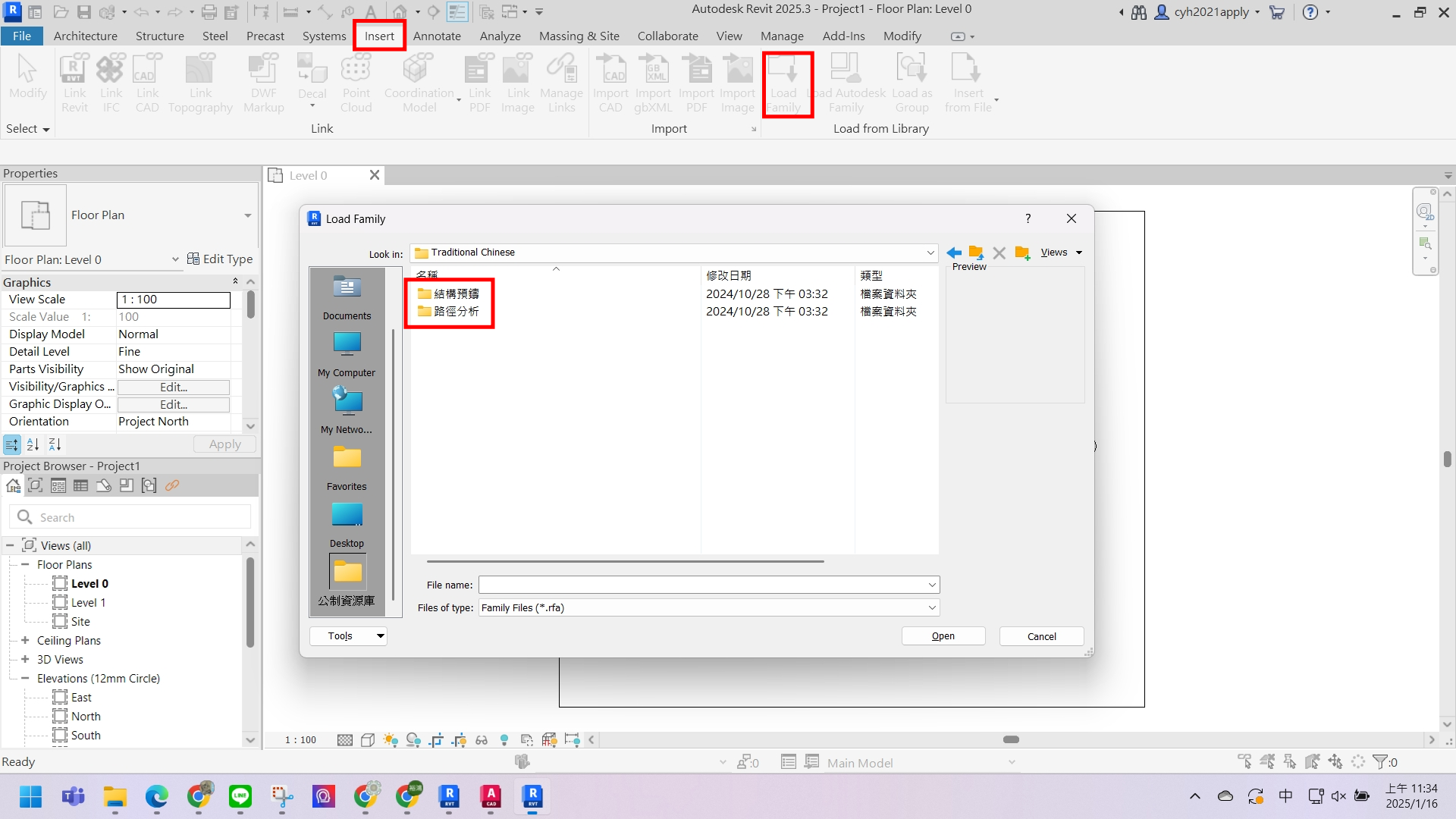Create new folder icon in Load Family dialog
The image size is (1456, 819).
pyautogui.click(x=1022, y=253)
